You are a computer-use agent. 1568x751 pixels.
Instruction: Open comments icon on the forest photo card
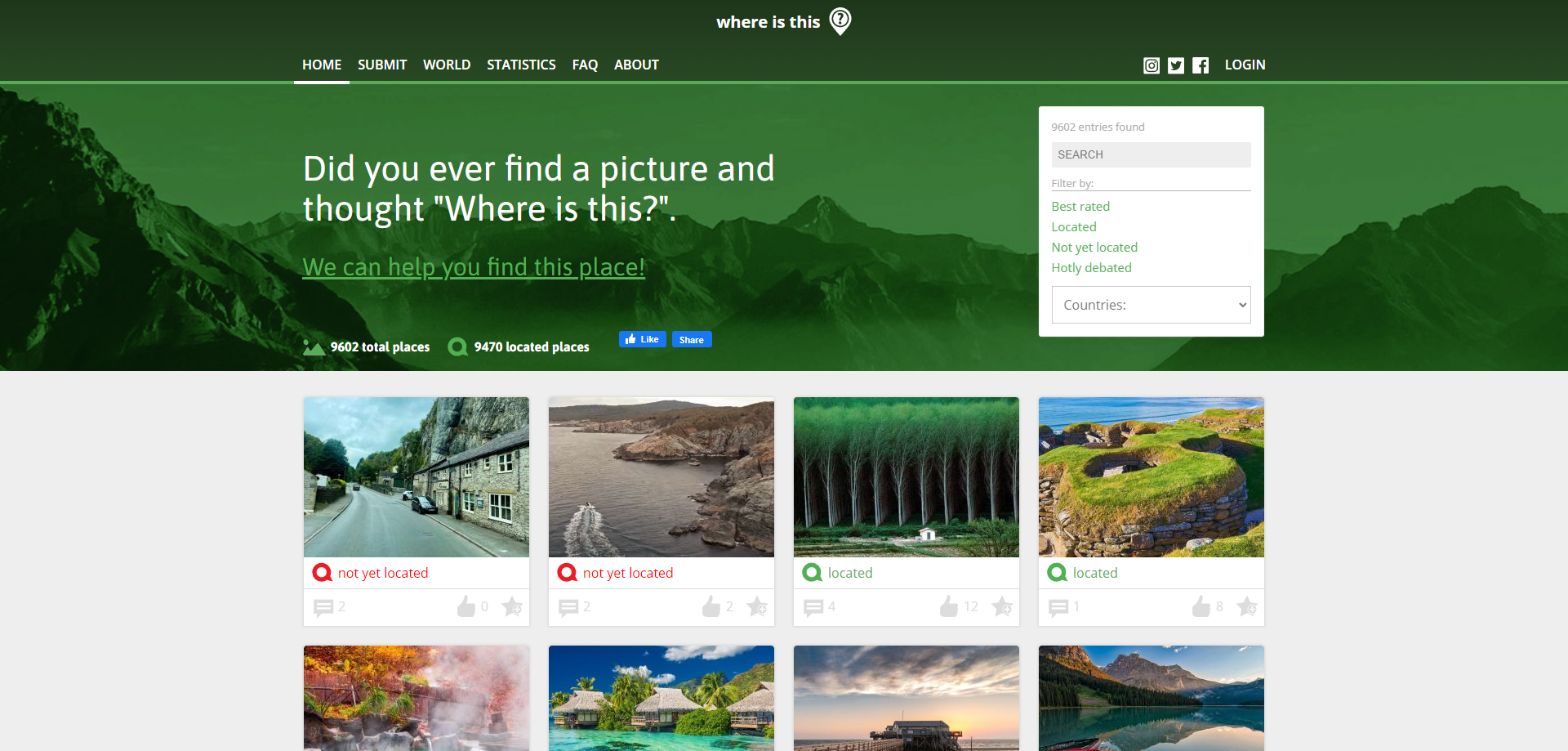click(x=813, y=607)
